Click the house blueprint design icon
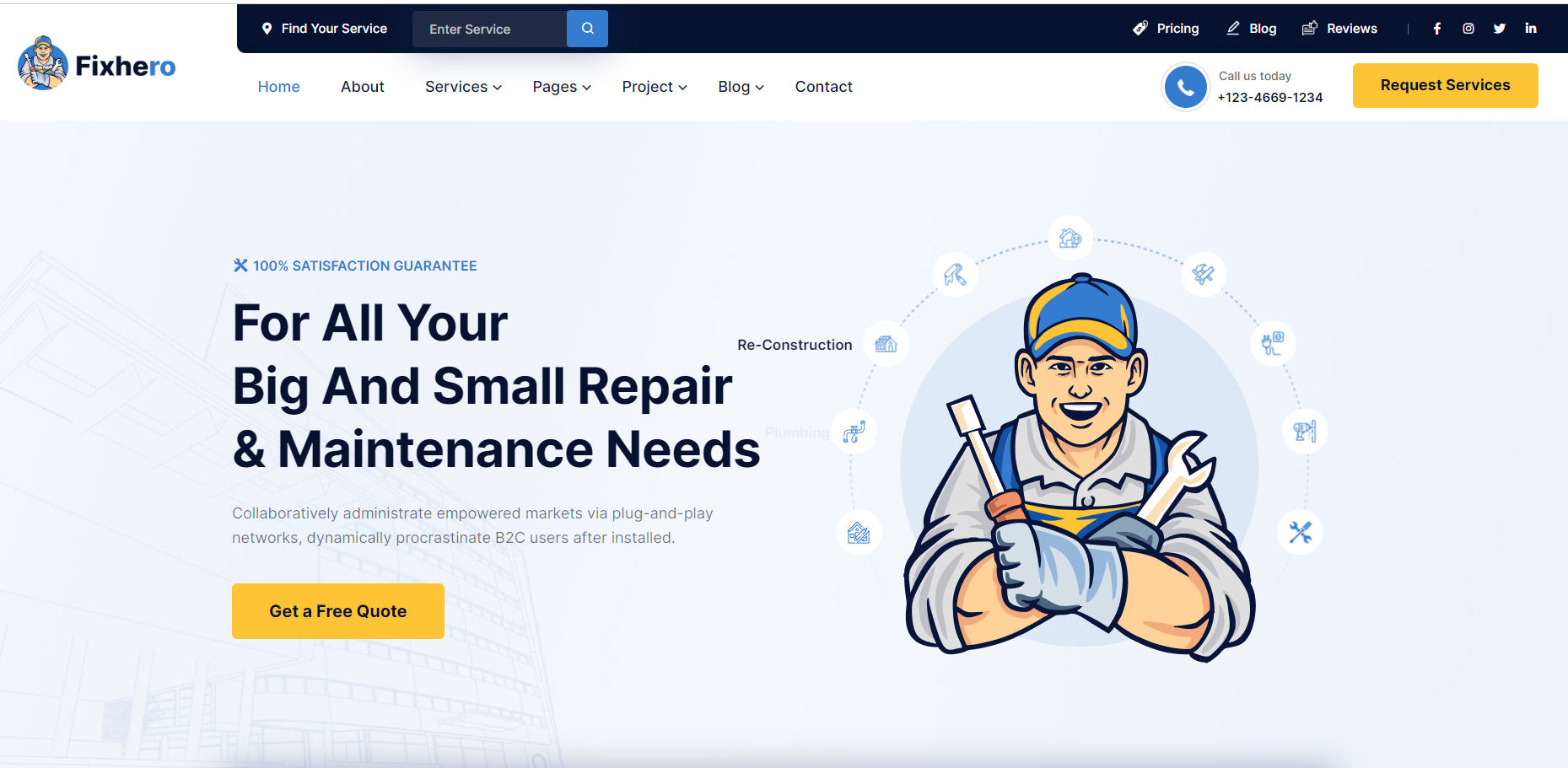This screenshot has height=768, width=1568. click(x=859, y=532)
